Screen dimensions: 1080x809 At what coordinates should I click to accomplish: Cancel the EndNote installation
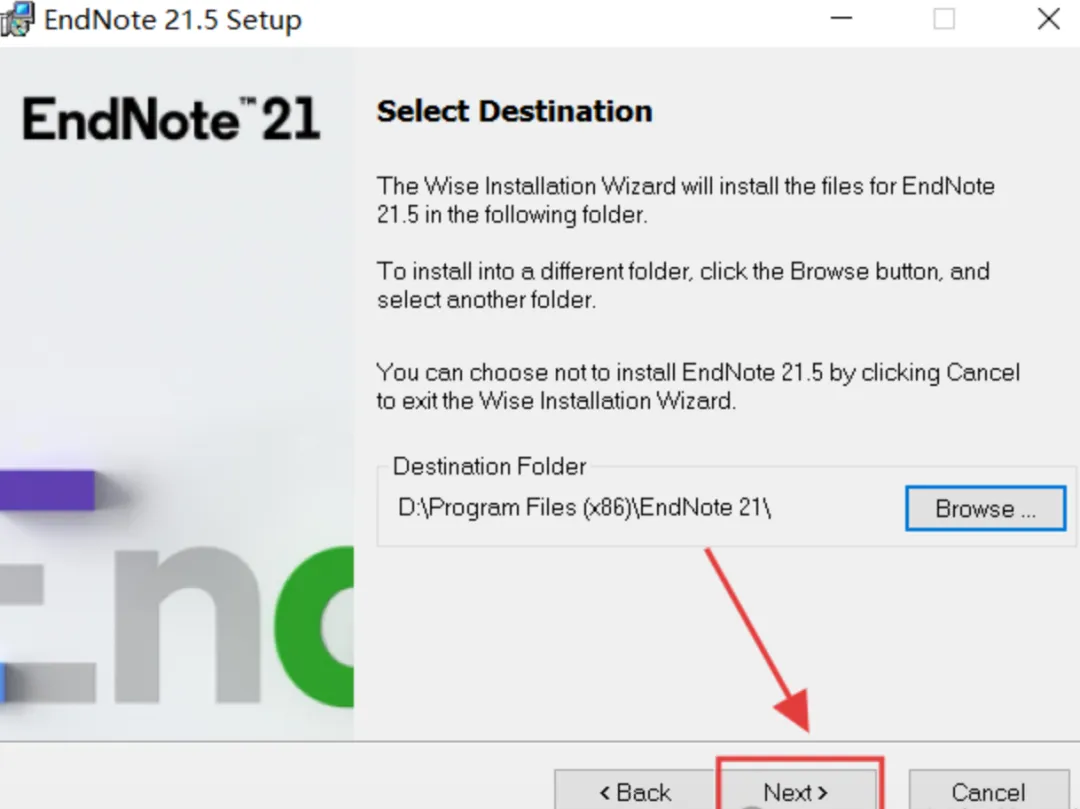point(988,790)
